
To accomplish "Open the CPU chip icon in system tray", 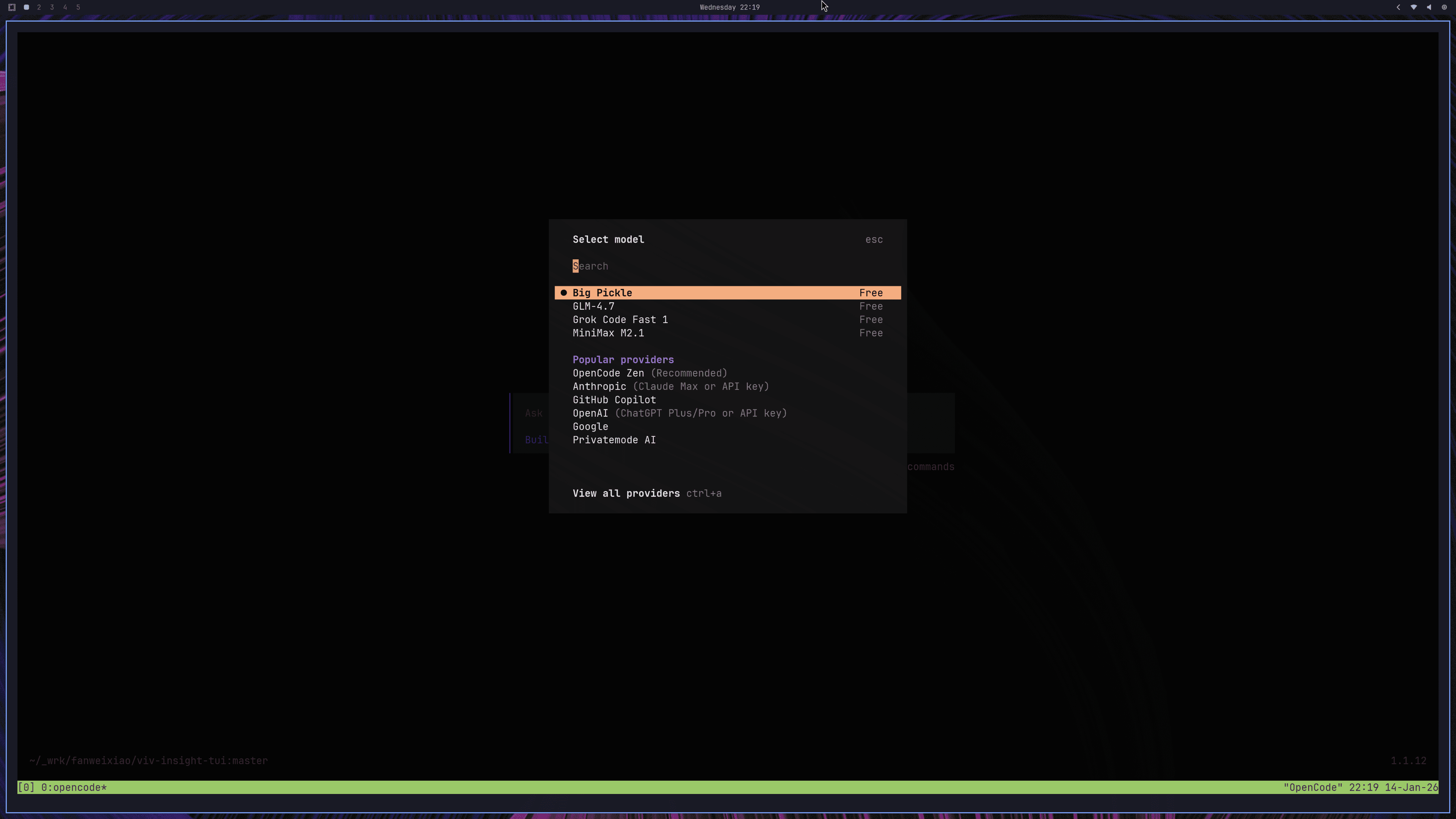I will tap(1444, 7).
